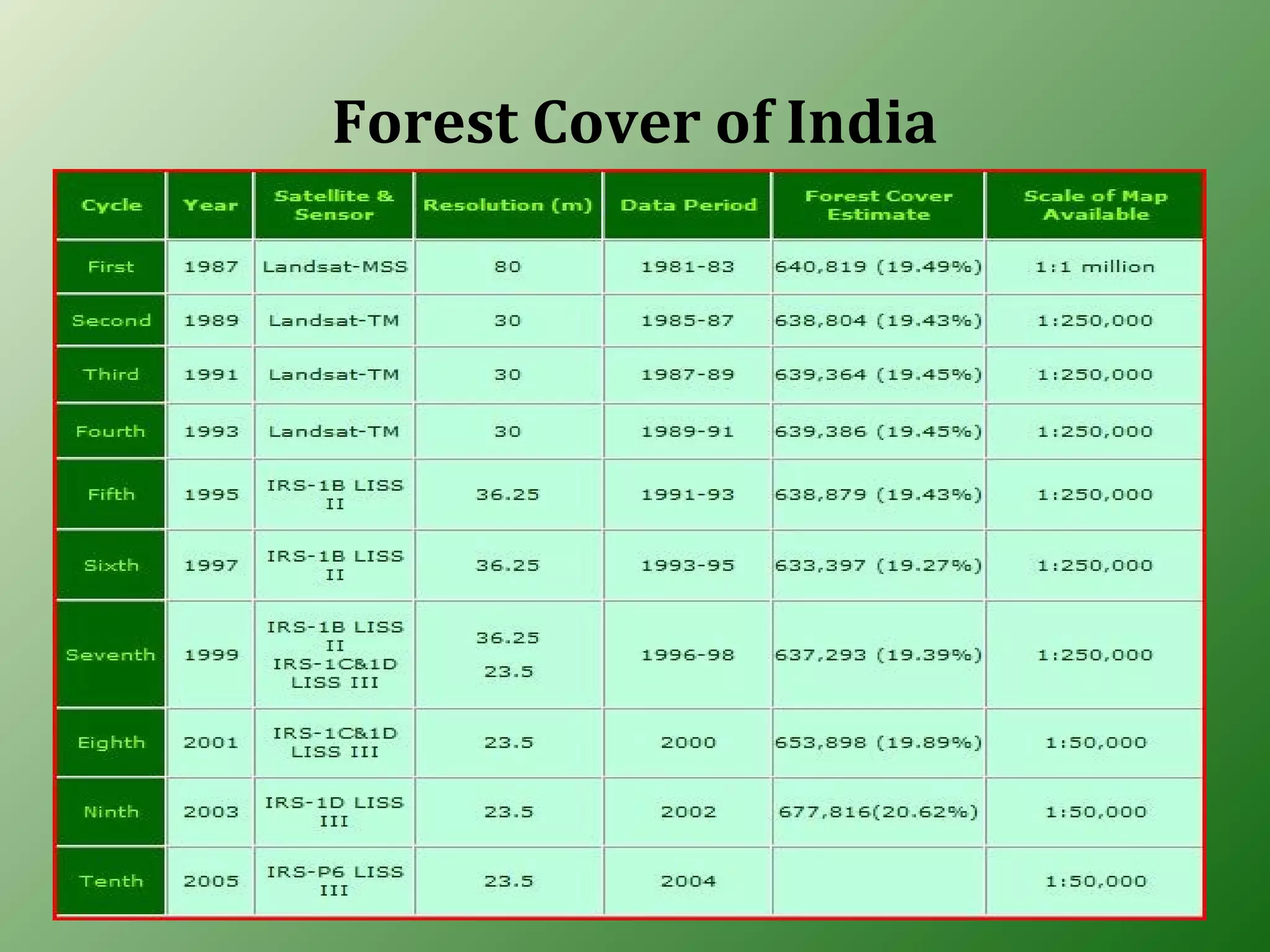Click the estimate "677,816(20.62%)"

click(879, 812)
